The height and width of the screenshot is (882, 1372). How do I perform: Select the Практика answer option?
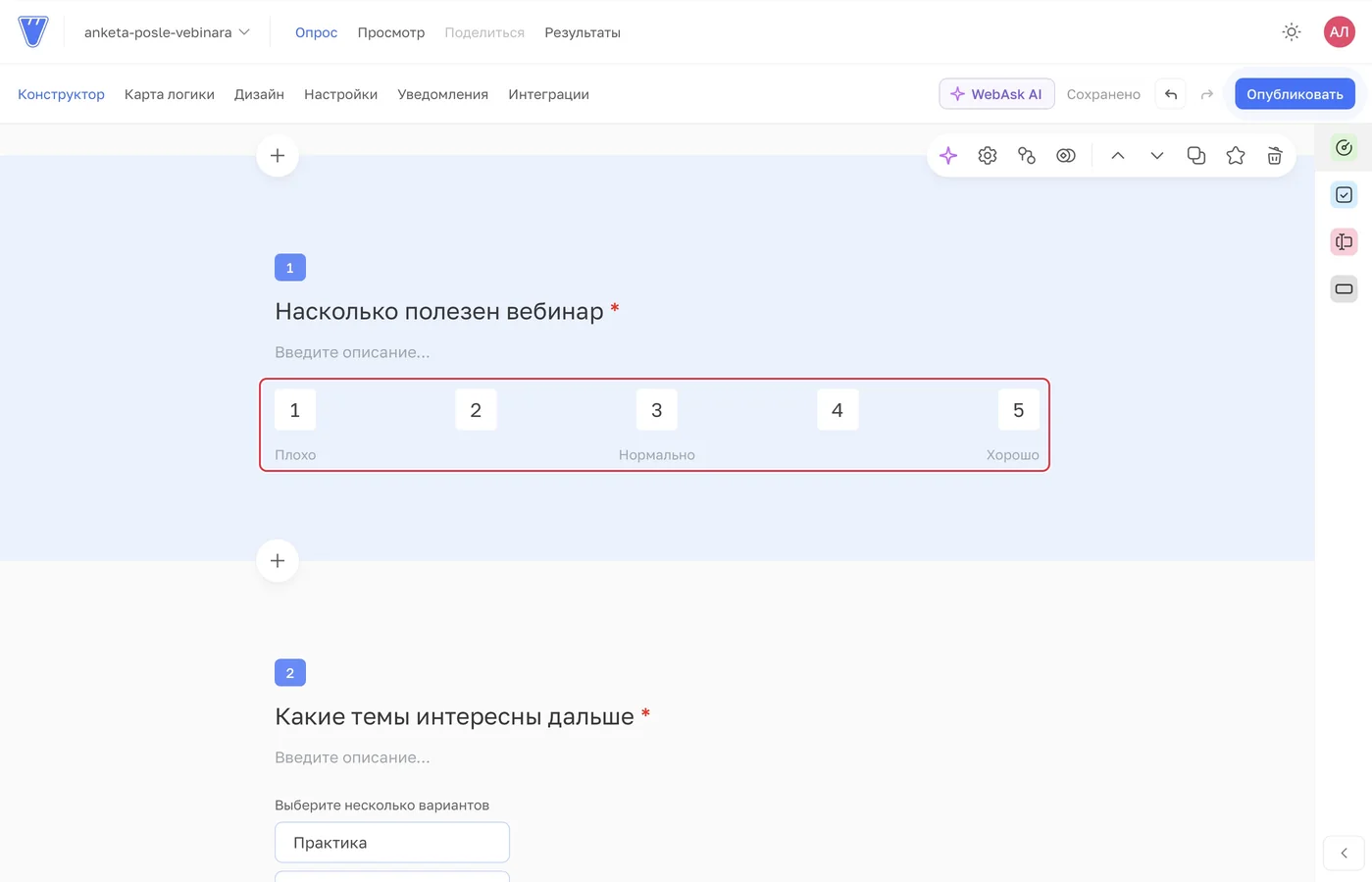coord(392,843)
